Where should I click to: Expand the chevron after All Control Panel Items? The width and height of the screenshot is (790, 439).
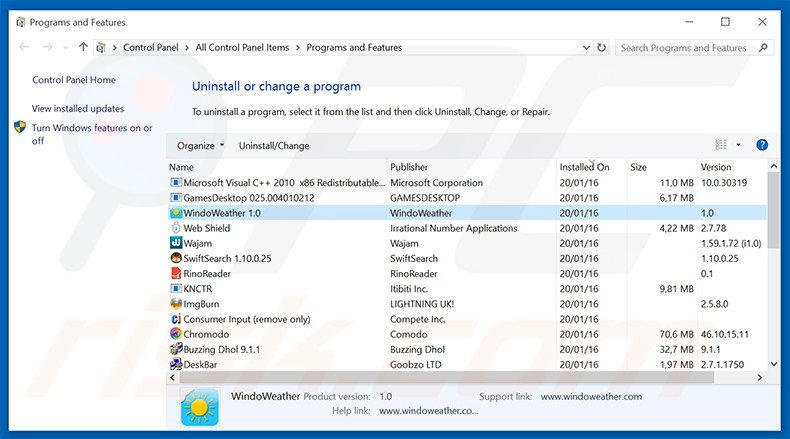298,47
